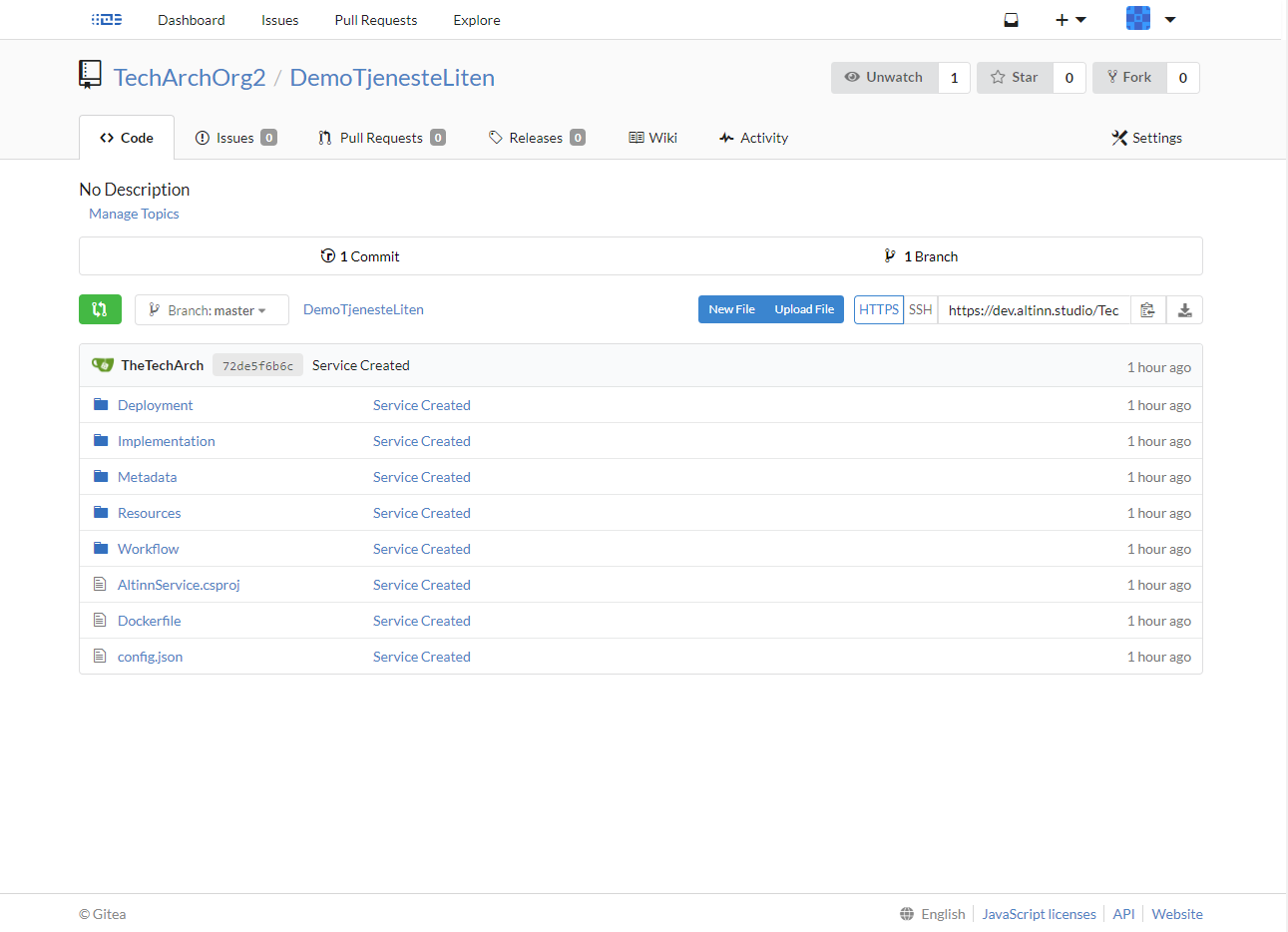Open the user avatar menu
Image resolution: width=1288 pixels, height=932 pixels.
click(1151, 19)
